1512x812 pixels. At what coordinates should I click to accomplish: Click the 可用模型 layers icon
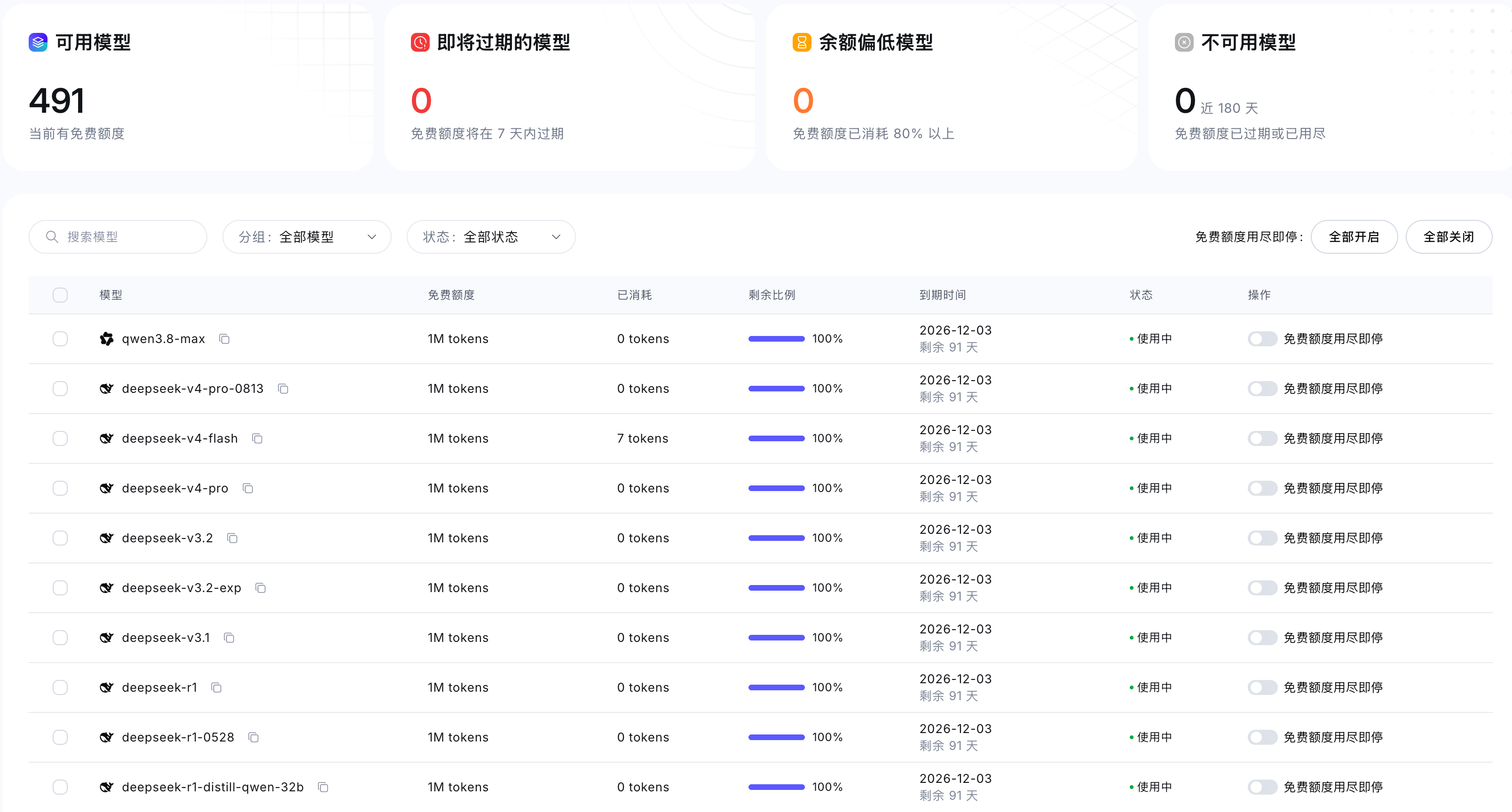click(x=38, y=42)
